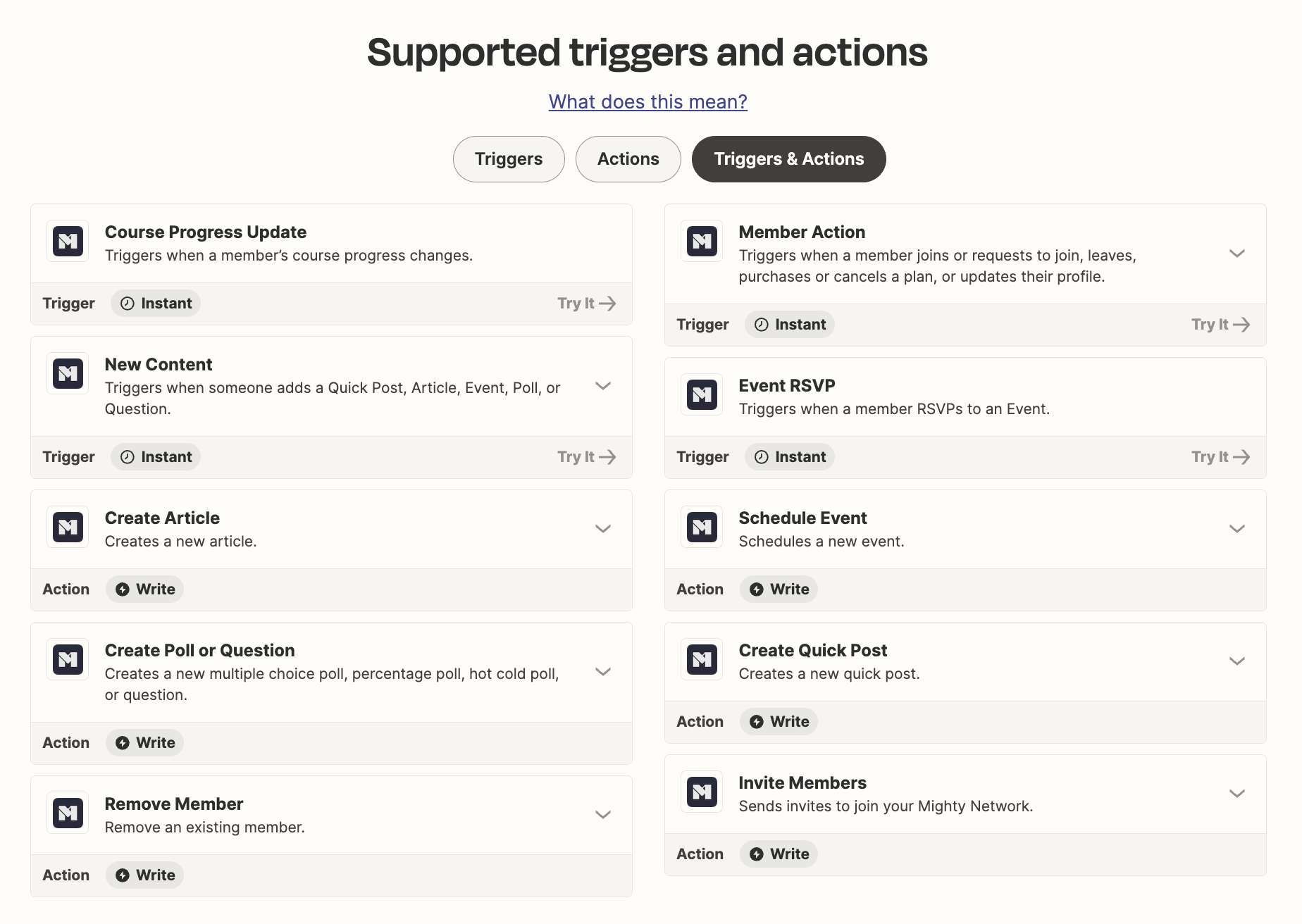
Task: Click Try It on Course Progress Update
Action: click(x=586, y=304)
